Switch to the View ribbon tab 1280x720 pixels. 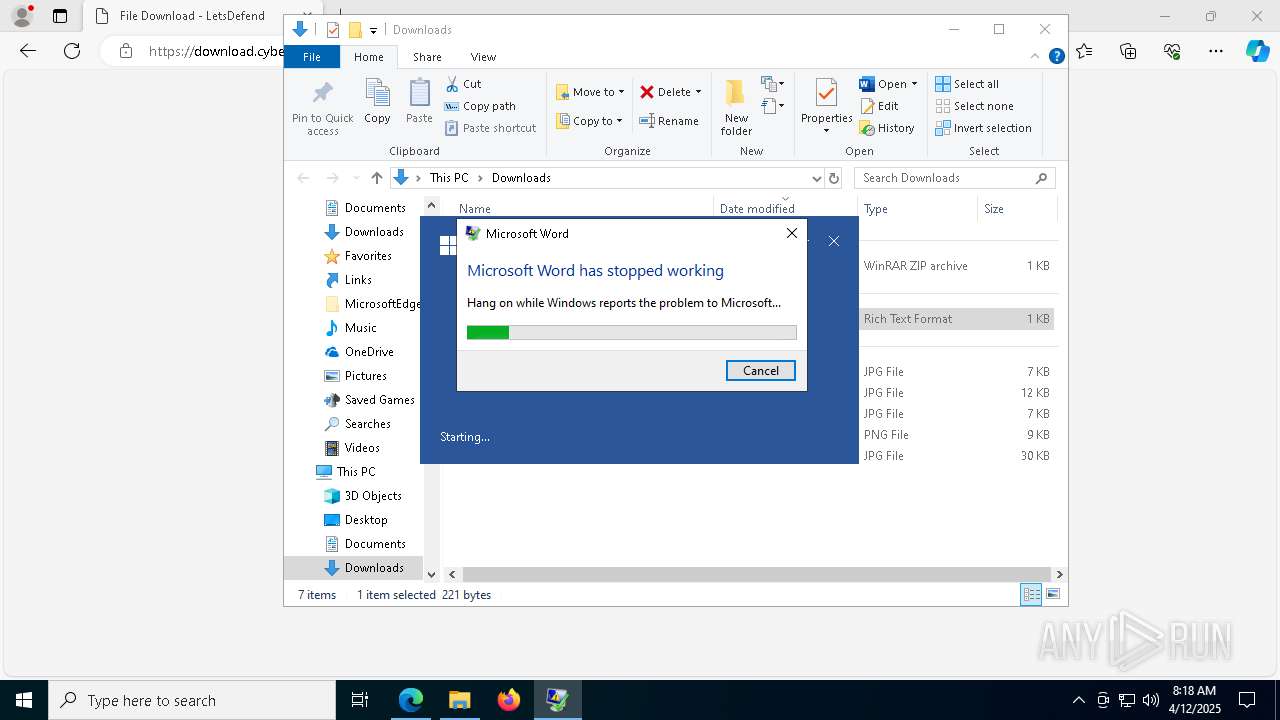pyautogui.click(x=483, y=57)
